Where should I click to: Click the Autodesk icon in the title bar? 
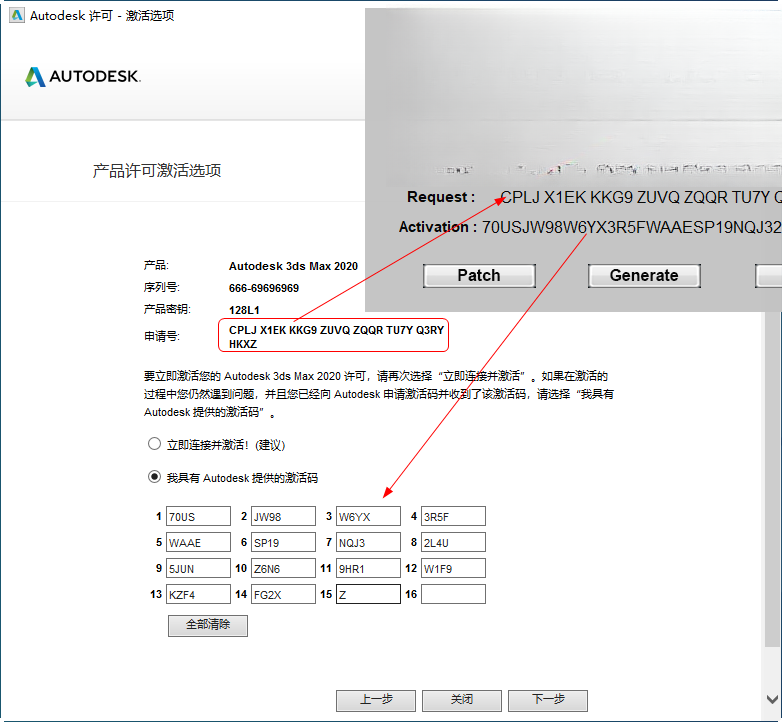16,15
